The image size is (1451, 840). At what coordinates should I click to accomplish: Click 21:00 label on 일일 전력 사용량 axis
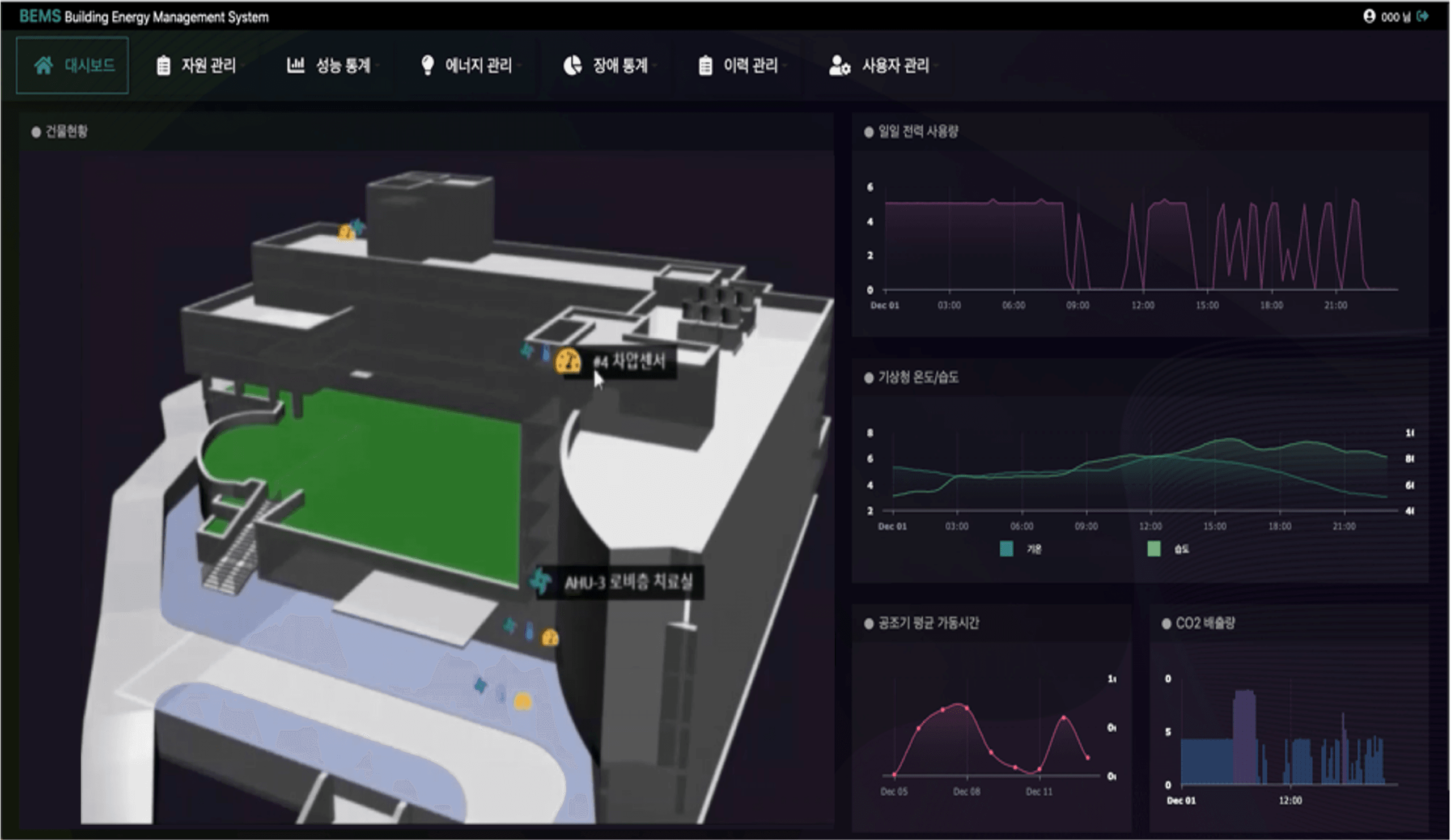point(1335,305)
